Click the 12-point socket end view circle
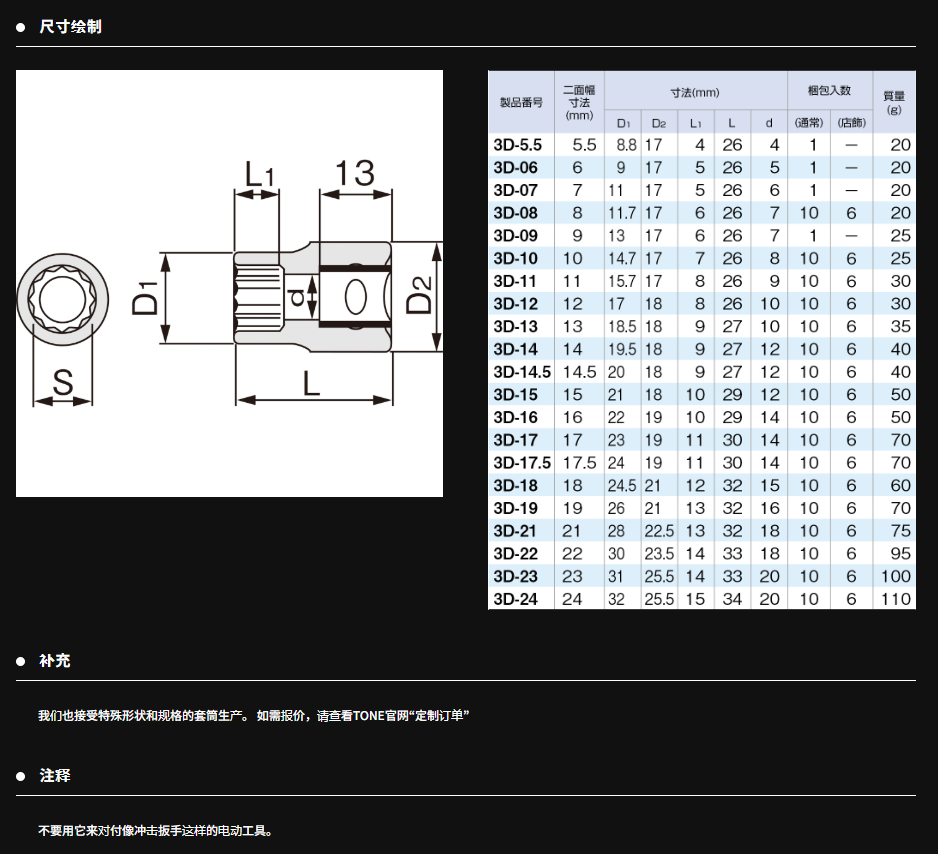938x854 pixels. (x=64, y=298)
